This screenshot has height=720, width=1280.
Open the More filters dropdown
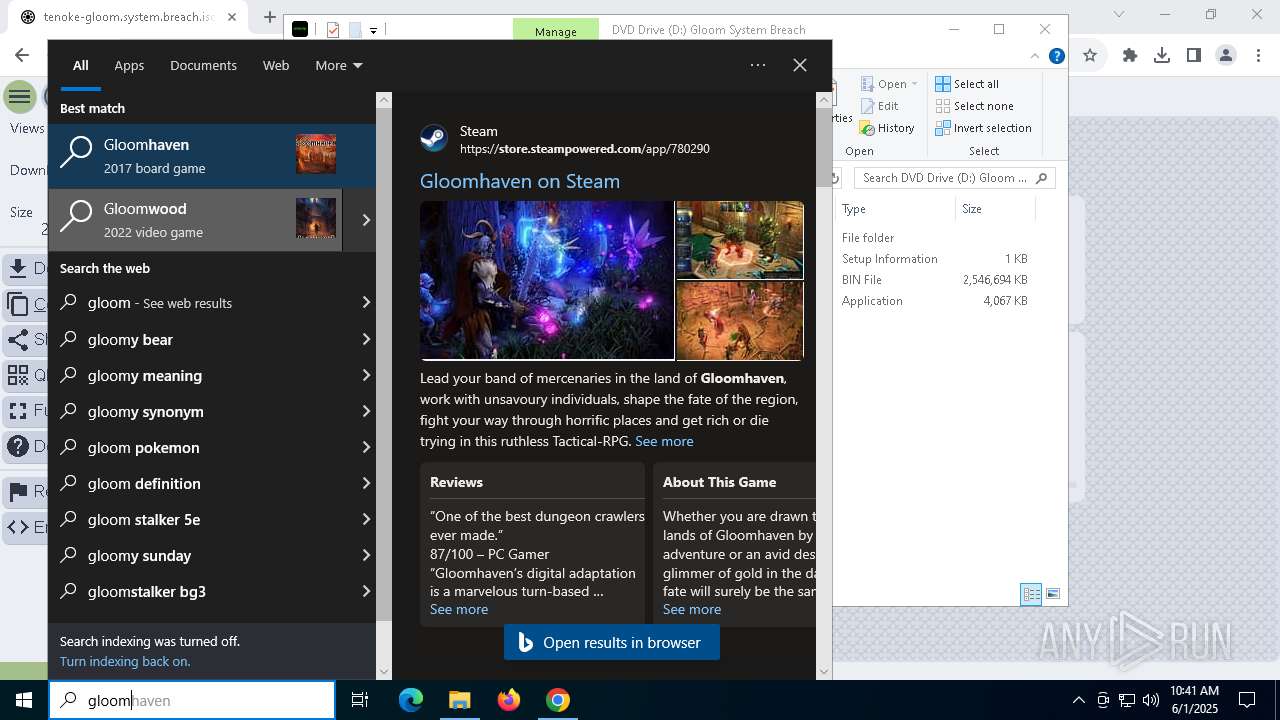point(338,65)
